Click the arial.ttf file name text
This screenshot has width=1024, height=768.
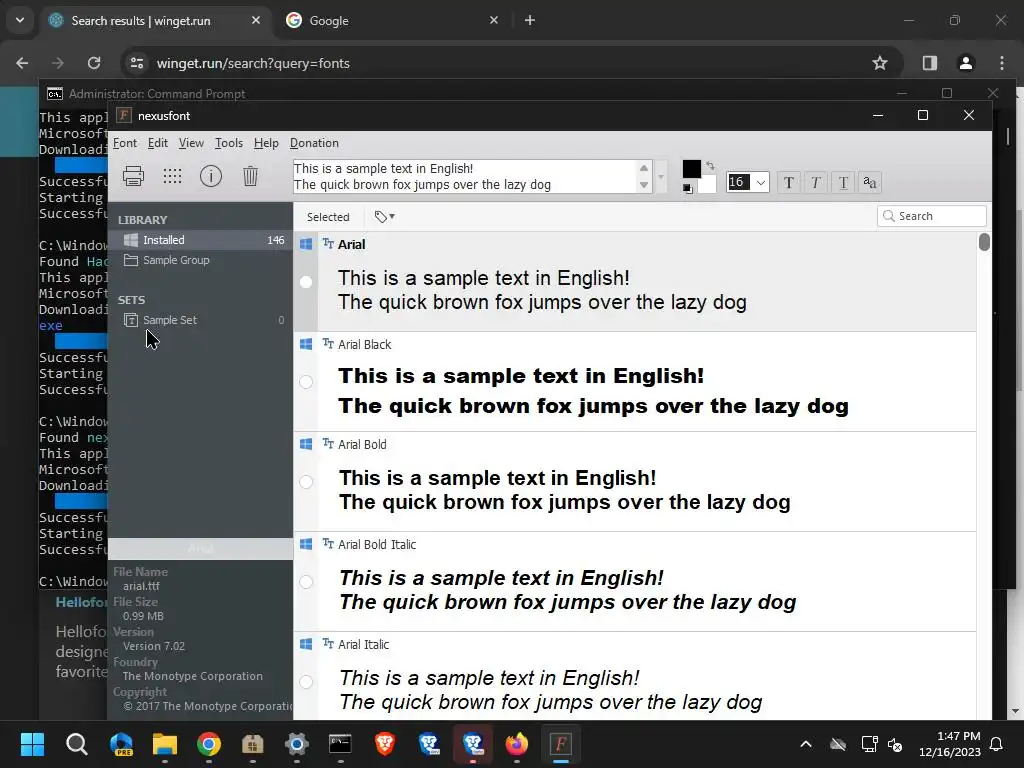click(141, 586)
